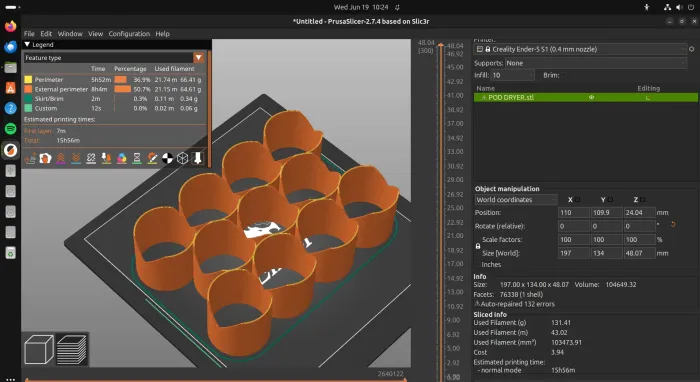Enable the Inches checkbox
This screenshot has height=382, width=700.
pos(478,264)
